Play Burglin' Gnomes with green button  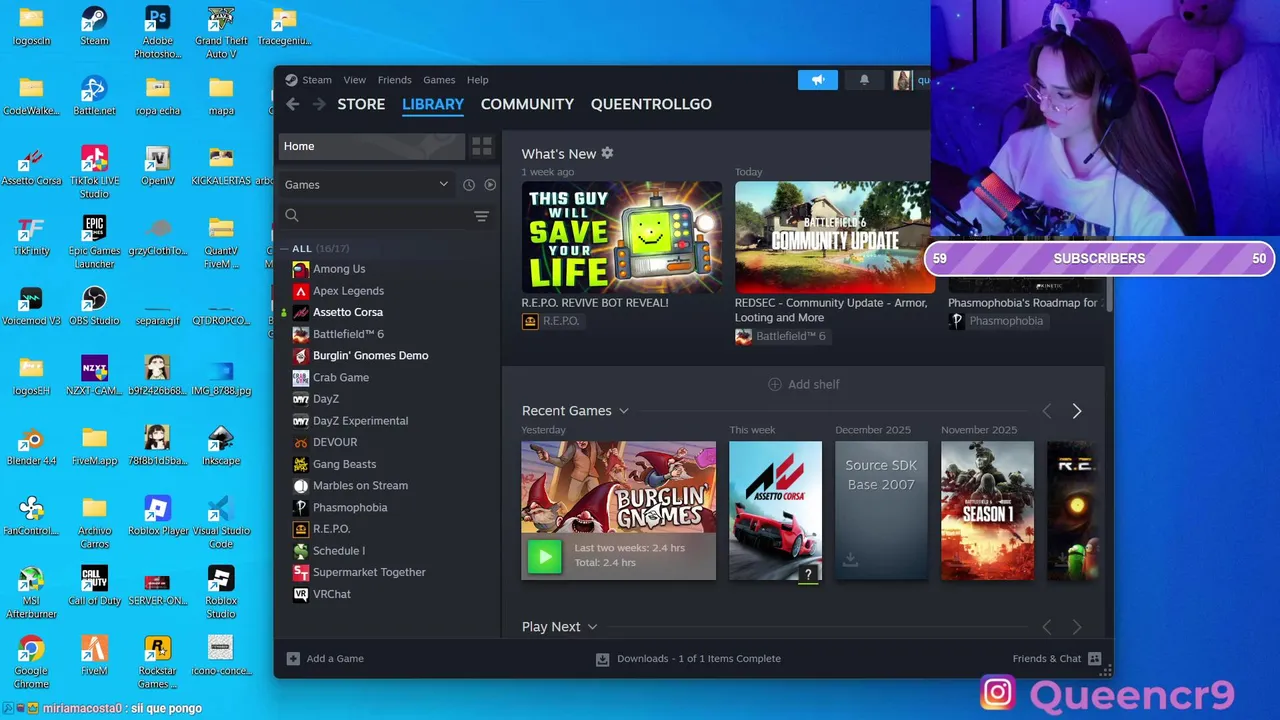544,556
